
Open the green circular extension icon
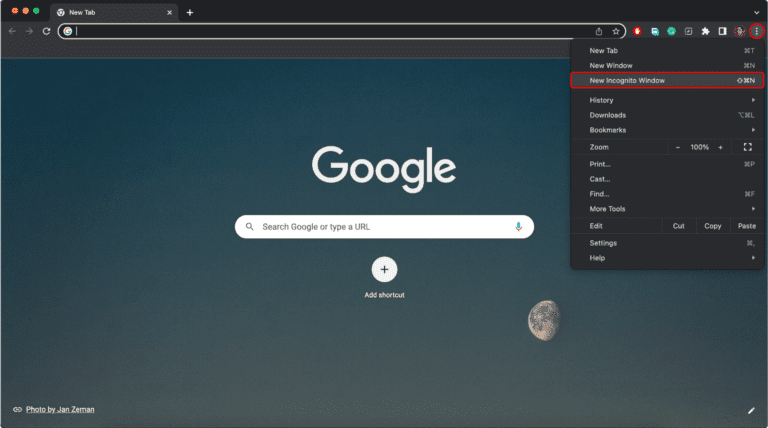pyautogui.click(x=672, y=31)
